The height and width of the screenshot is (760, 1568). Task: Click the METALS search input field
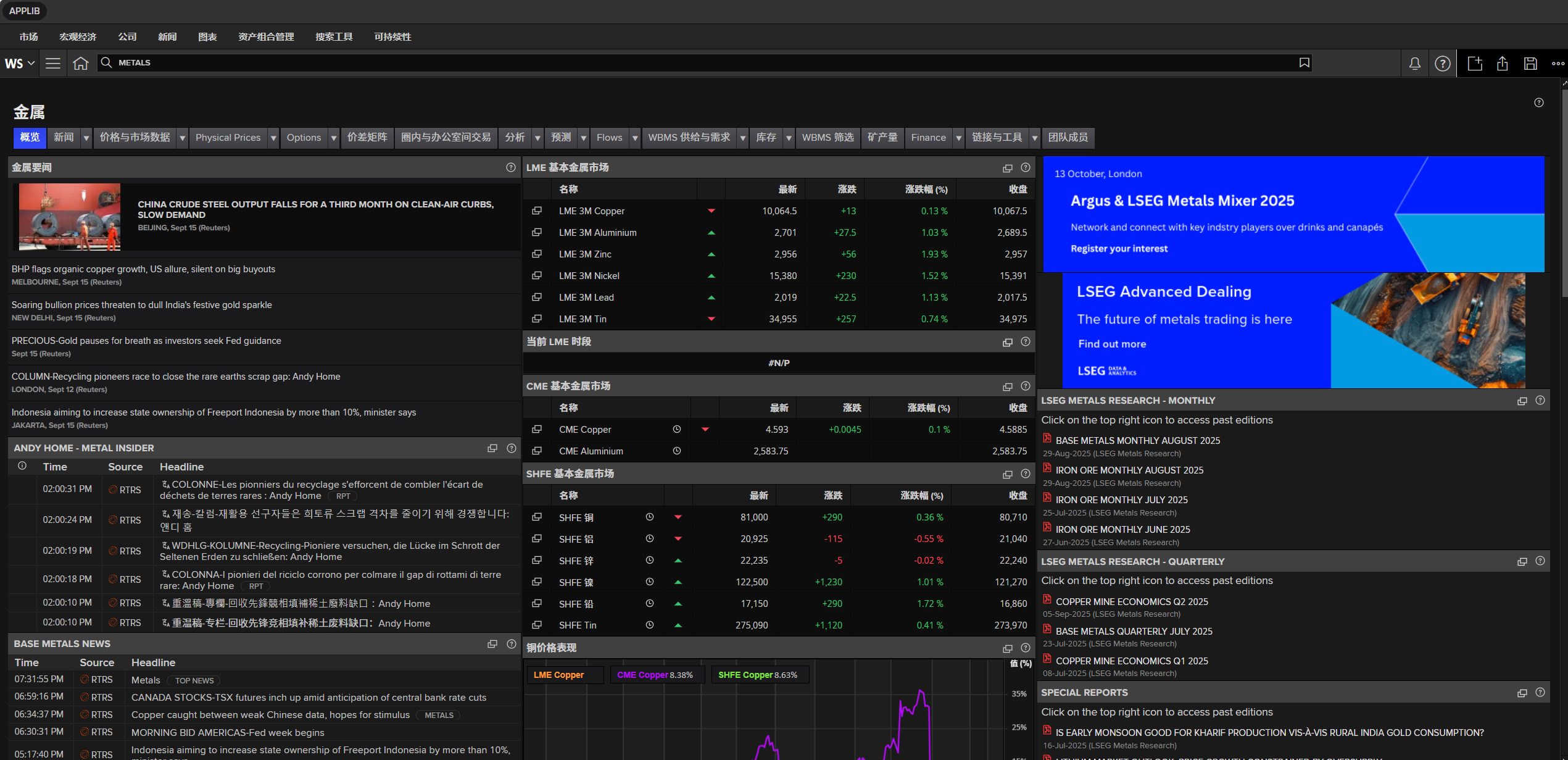703,63
